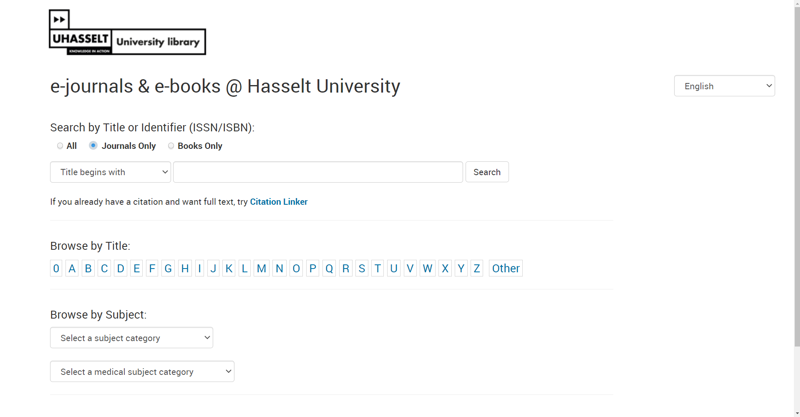Open the subject category dropdown
Viewport: 800px width, 417px height.
(x=131, y=338)
